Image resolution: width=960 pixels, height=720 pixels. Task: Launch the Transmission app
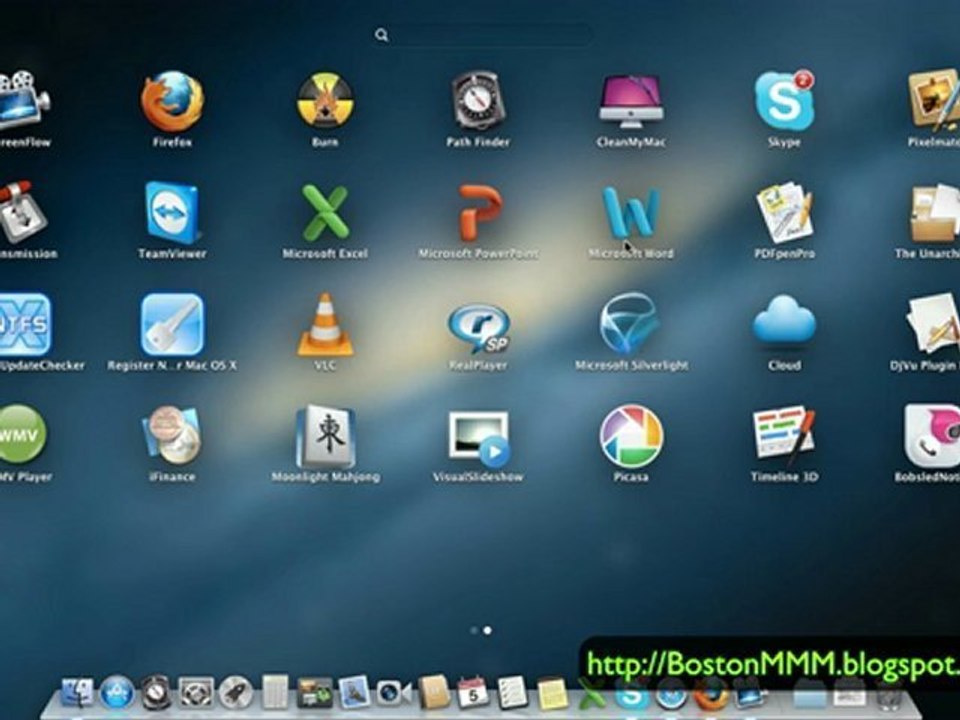[x=22, y=212]
